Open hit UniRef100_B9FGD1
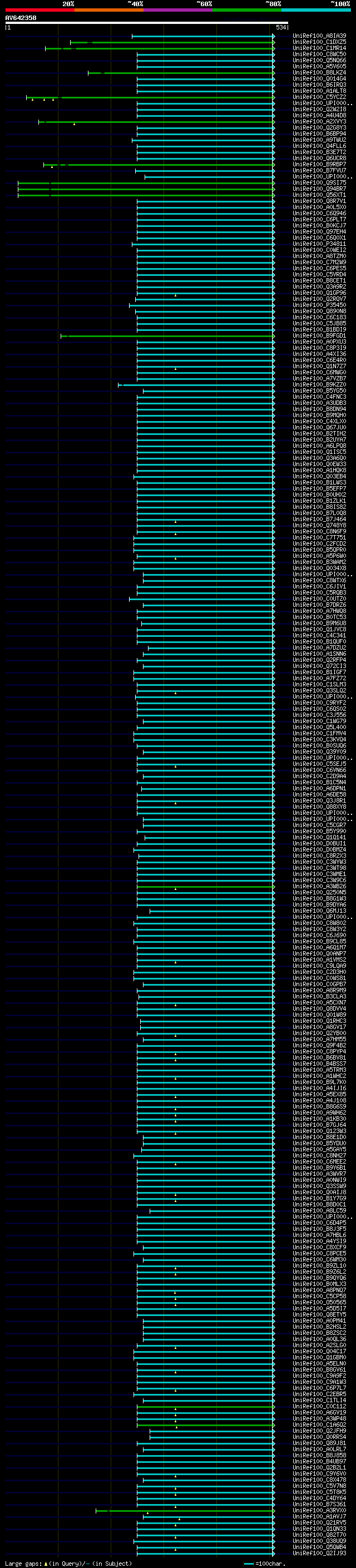 (x=319, y=335)
